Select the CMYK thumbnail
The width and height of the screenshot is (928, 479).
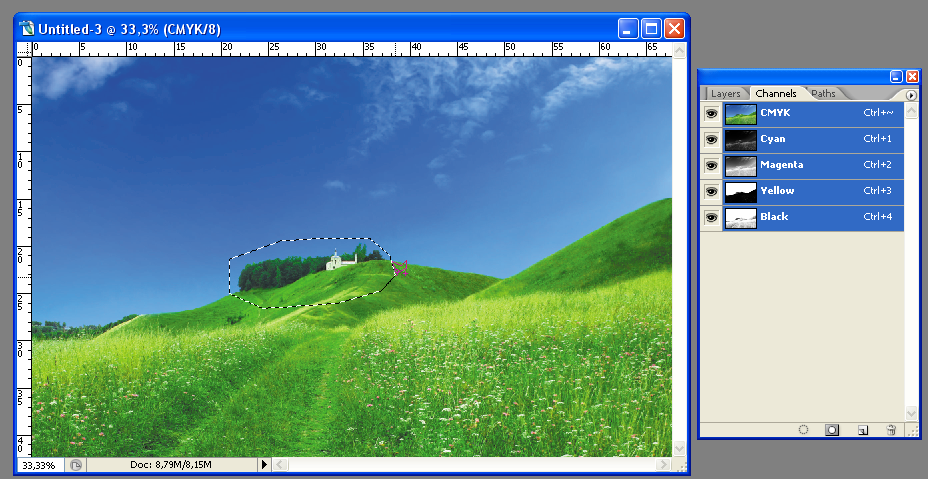741,114
